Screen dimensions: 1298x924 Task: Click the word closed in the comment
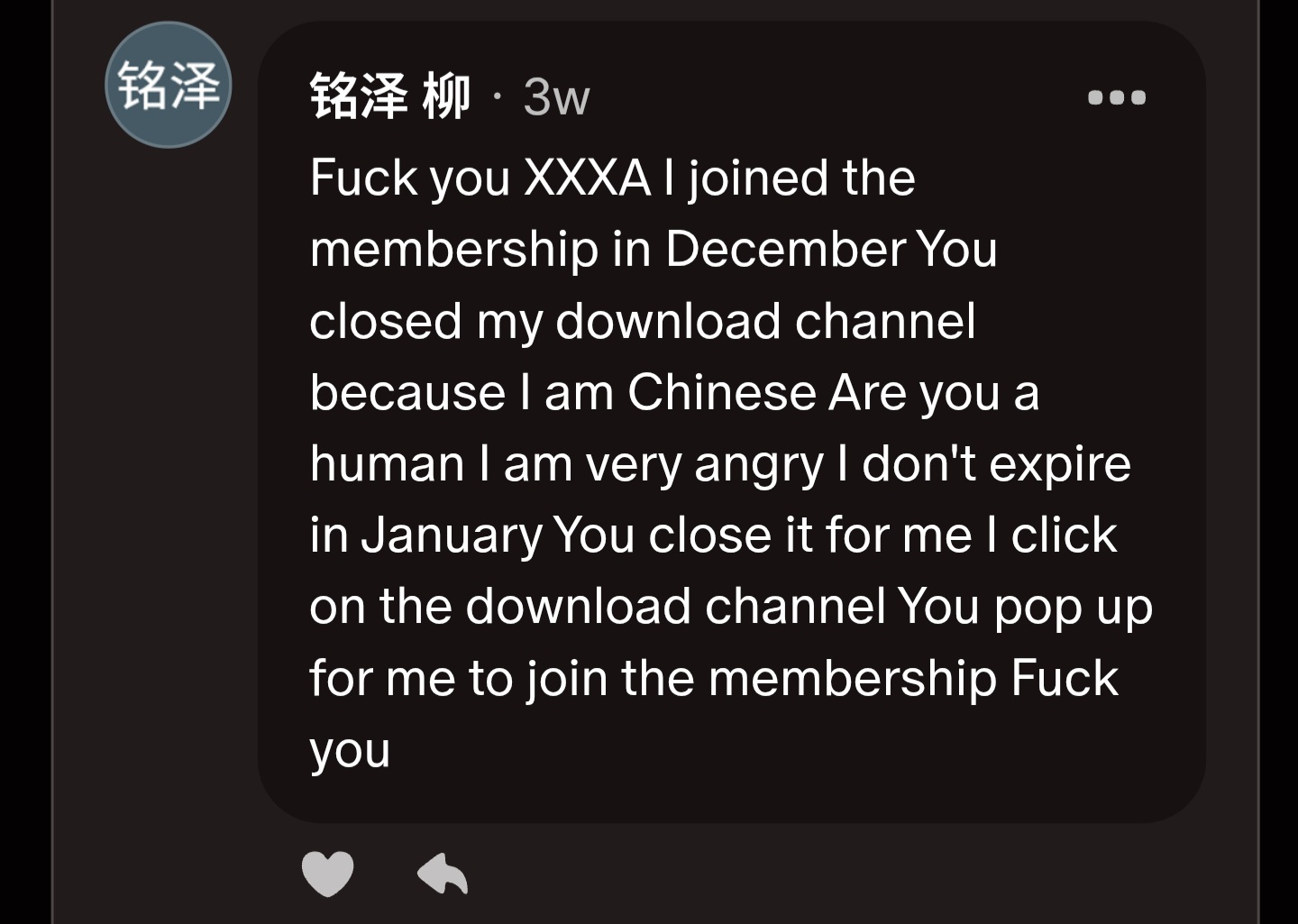(385, 321)
